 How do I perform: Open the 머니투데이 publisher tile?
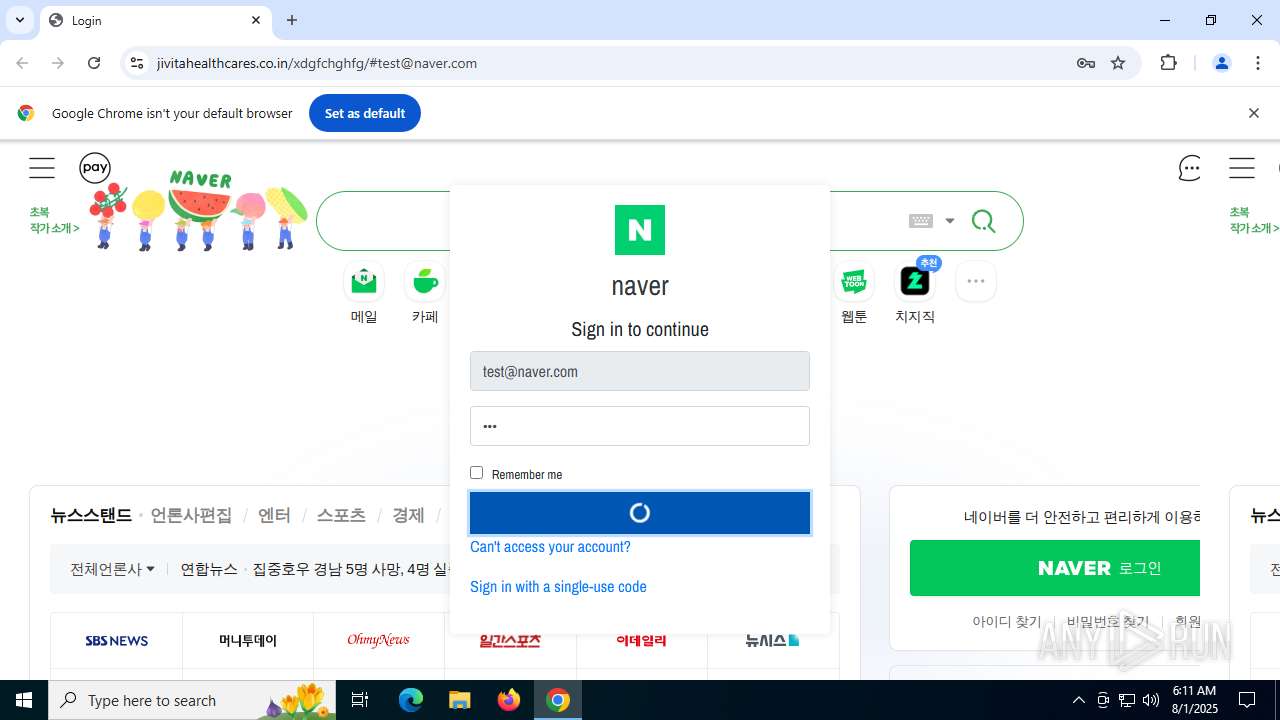click(248, 641)
